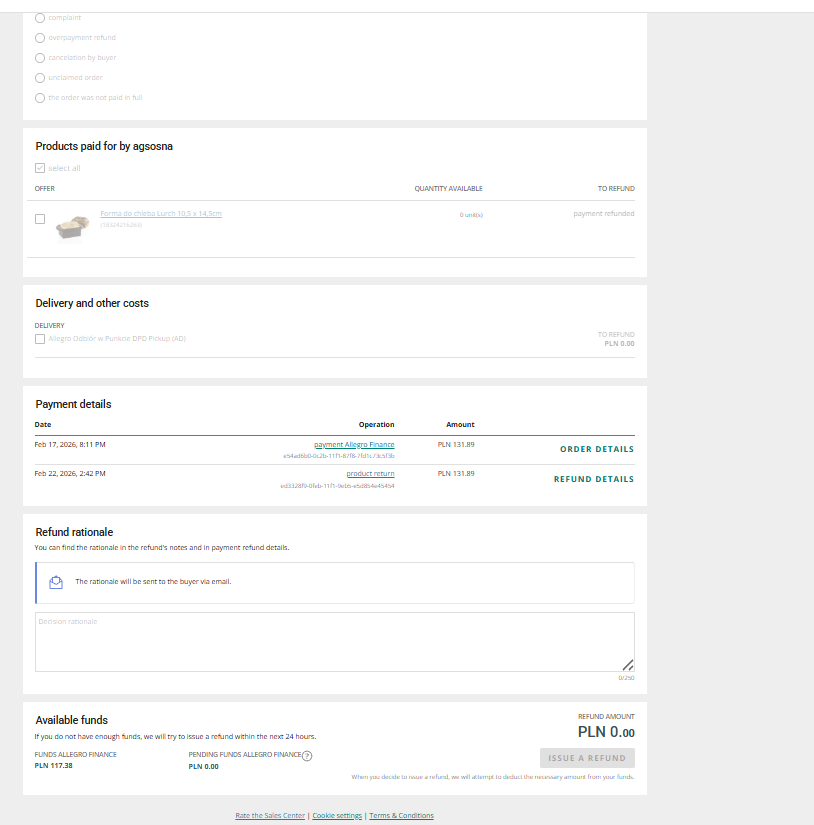Open the bread form product thumbnail
Screen dimensions: 814x825
(x=71, y=226)
